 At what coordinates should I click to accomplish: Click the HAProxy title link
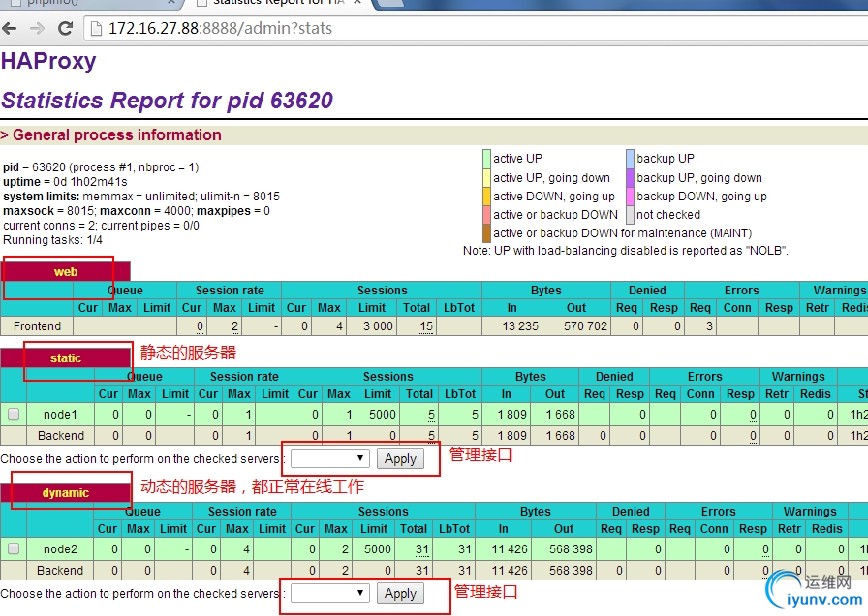49,61
